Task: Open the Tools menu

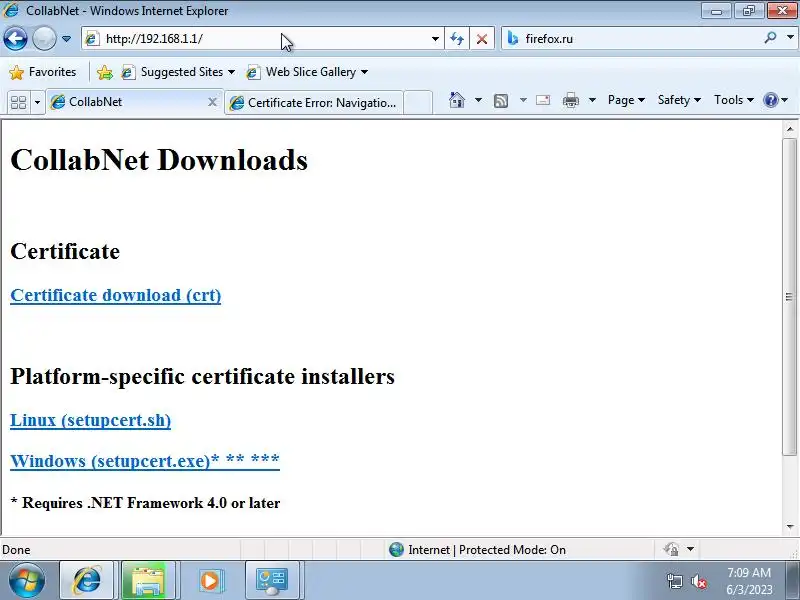Action: [733, 100]
